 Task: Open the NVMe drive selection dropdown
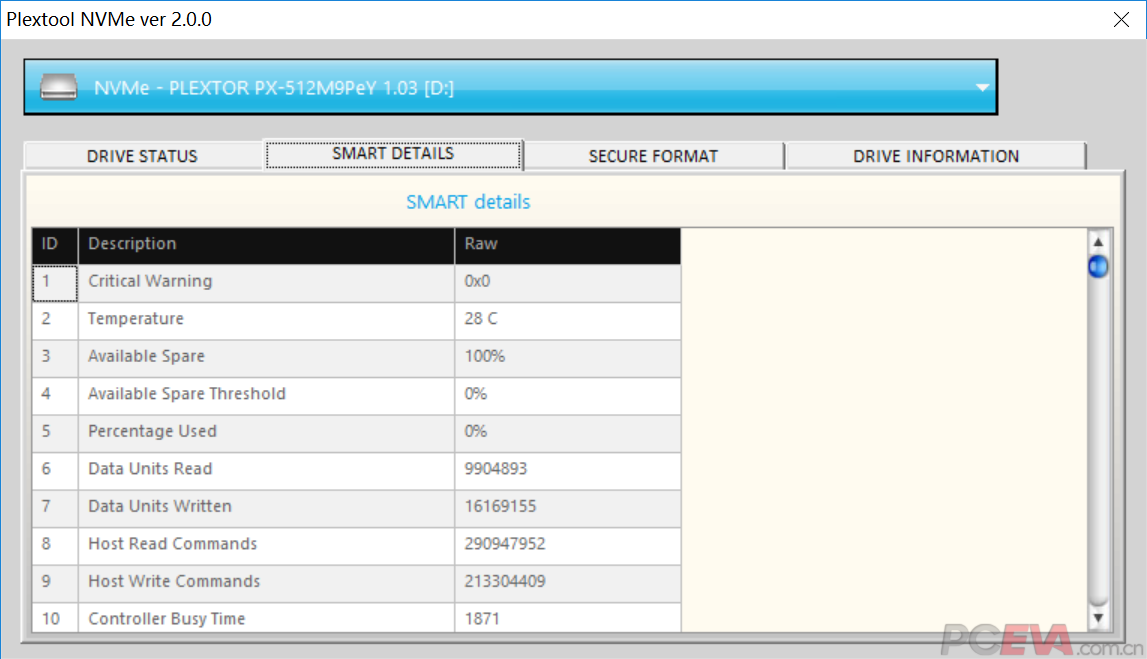tap(511, 87)
